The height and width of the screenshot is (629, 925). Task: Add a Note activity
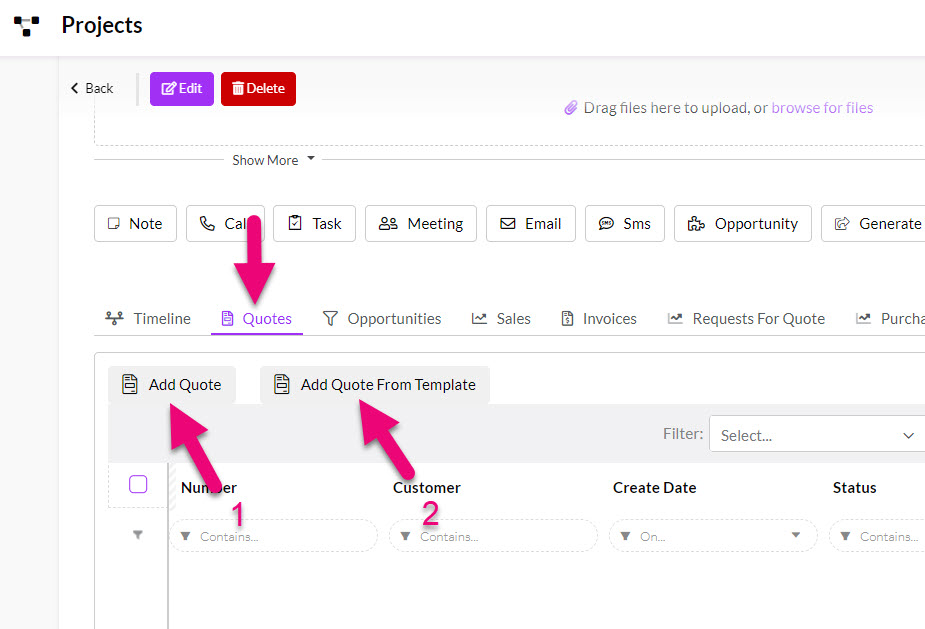(x=135, y=224)
